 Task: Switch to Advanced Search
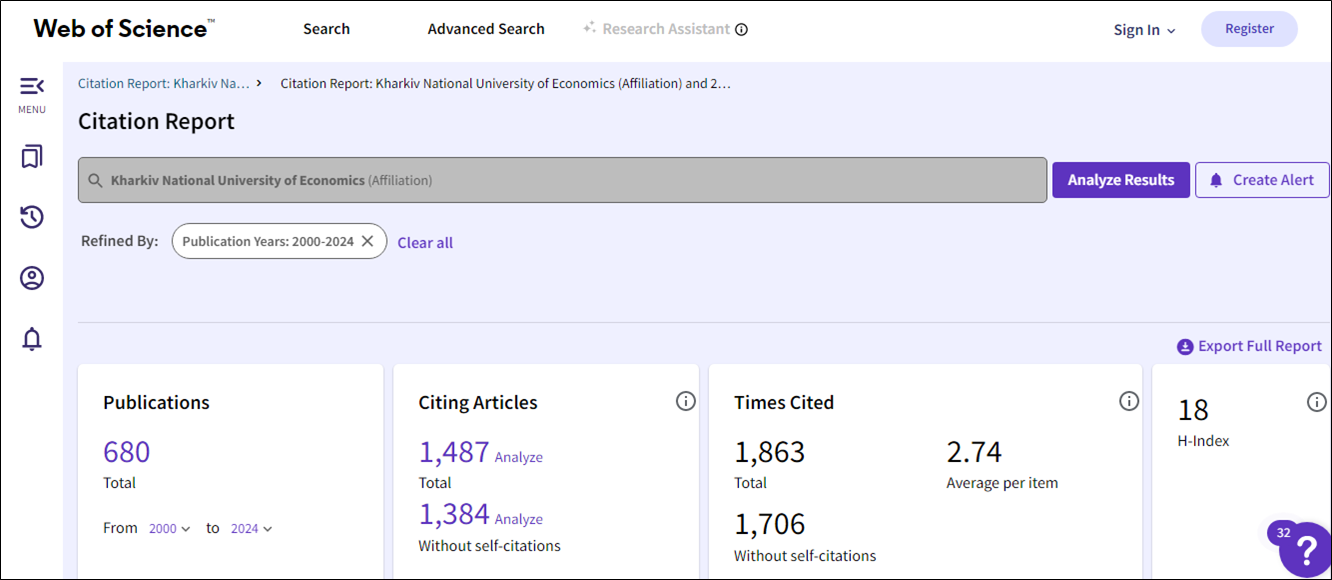click(x=486, y=29)
